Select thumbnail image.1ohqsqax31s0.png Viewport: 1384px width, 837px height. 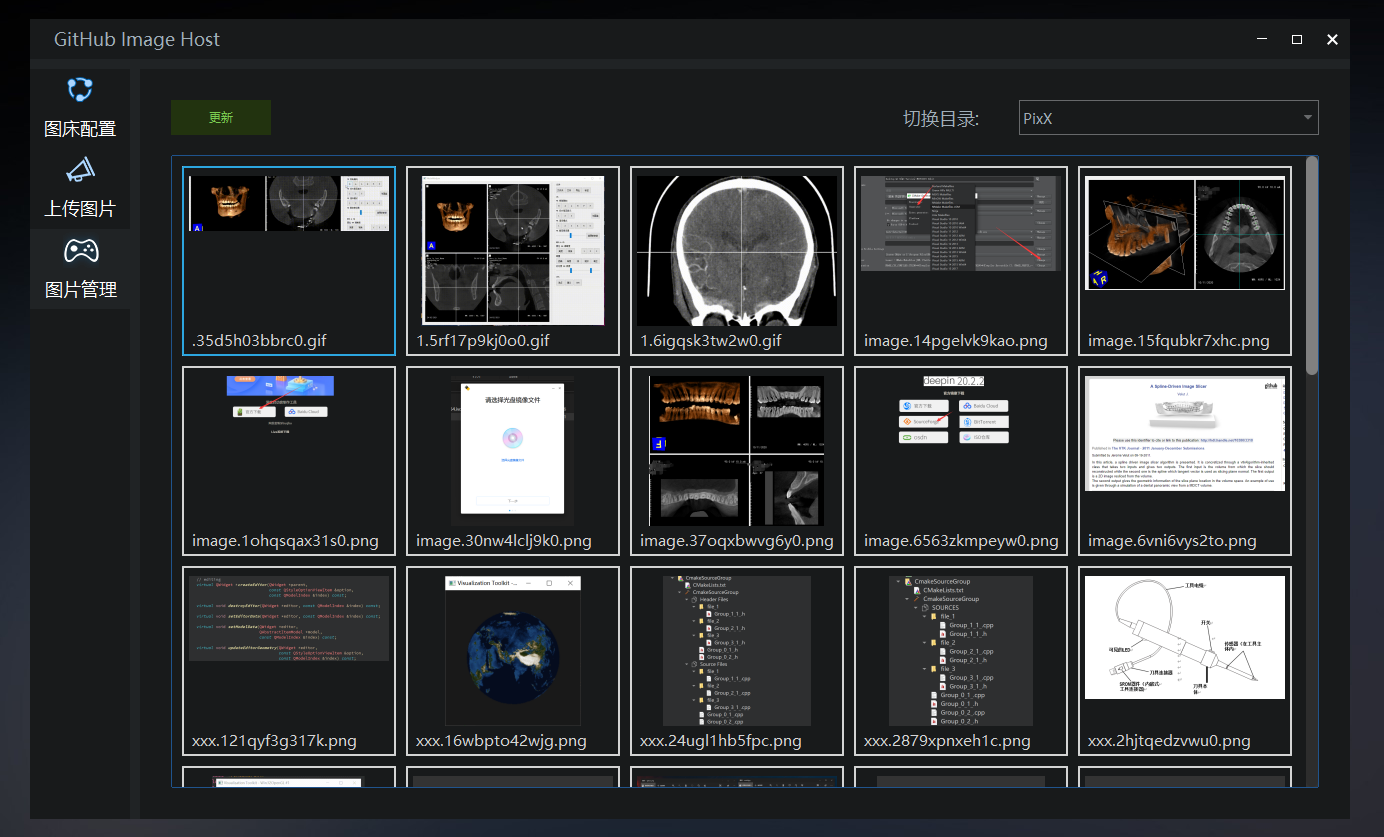pos(289,461)
